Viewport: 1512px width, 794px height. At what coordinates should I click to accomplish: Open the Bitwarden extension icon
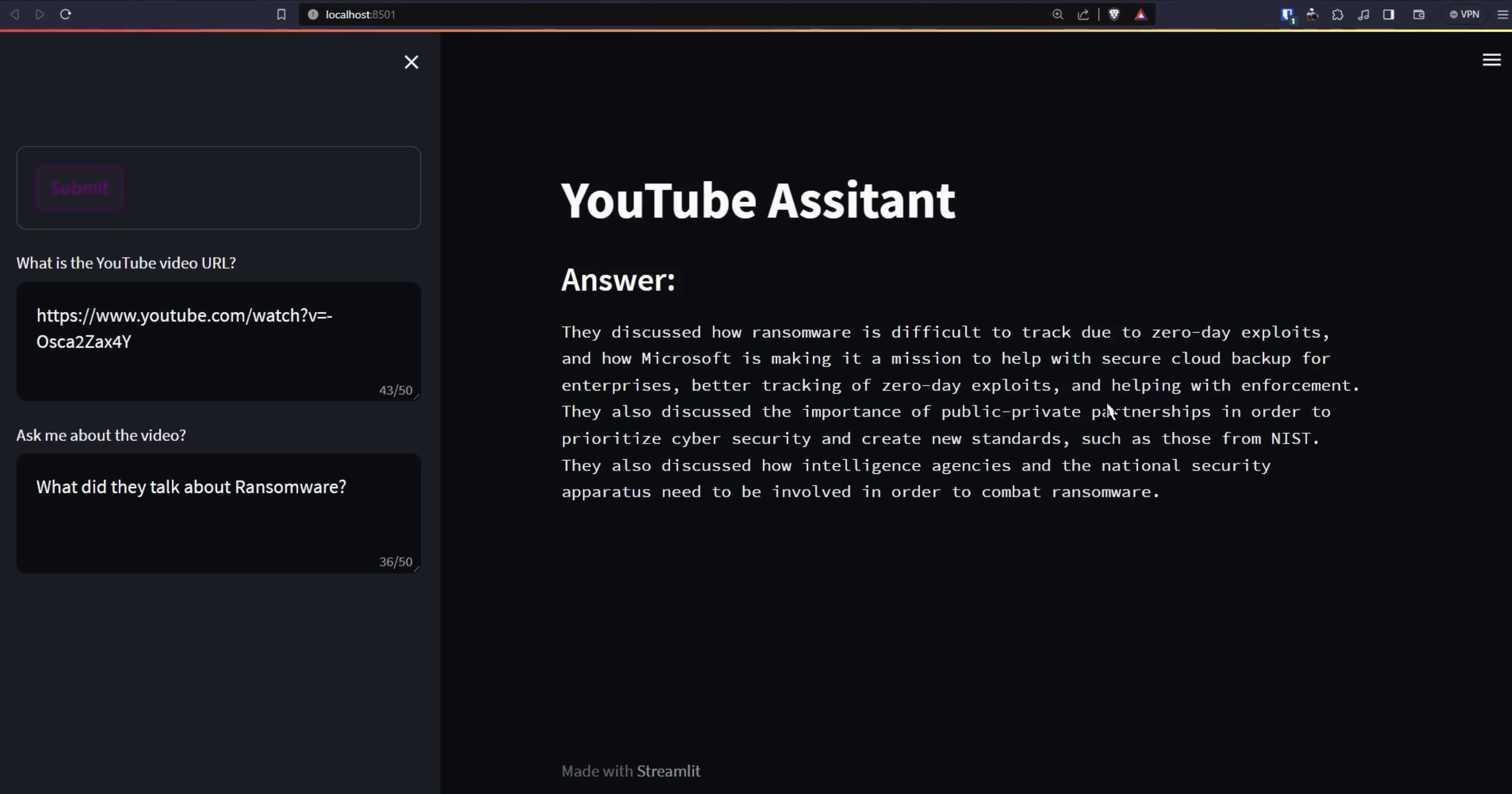click(x=1287, y=15)
